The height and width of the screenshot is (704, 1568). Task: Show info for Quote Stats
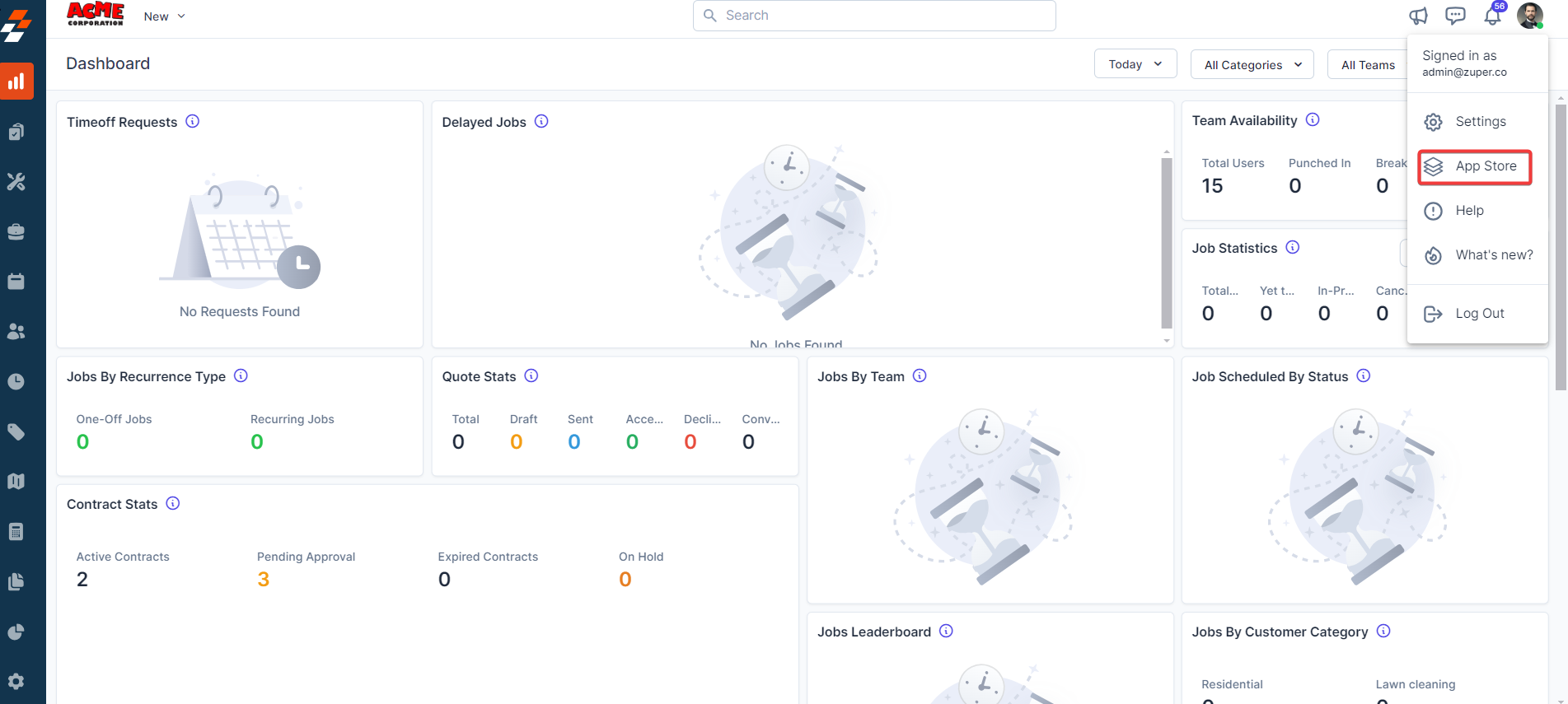531,375
